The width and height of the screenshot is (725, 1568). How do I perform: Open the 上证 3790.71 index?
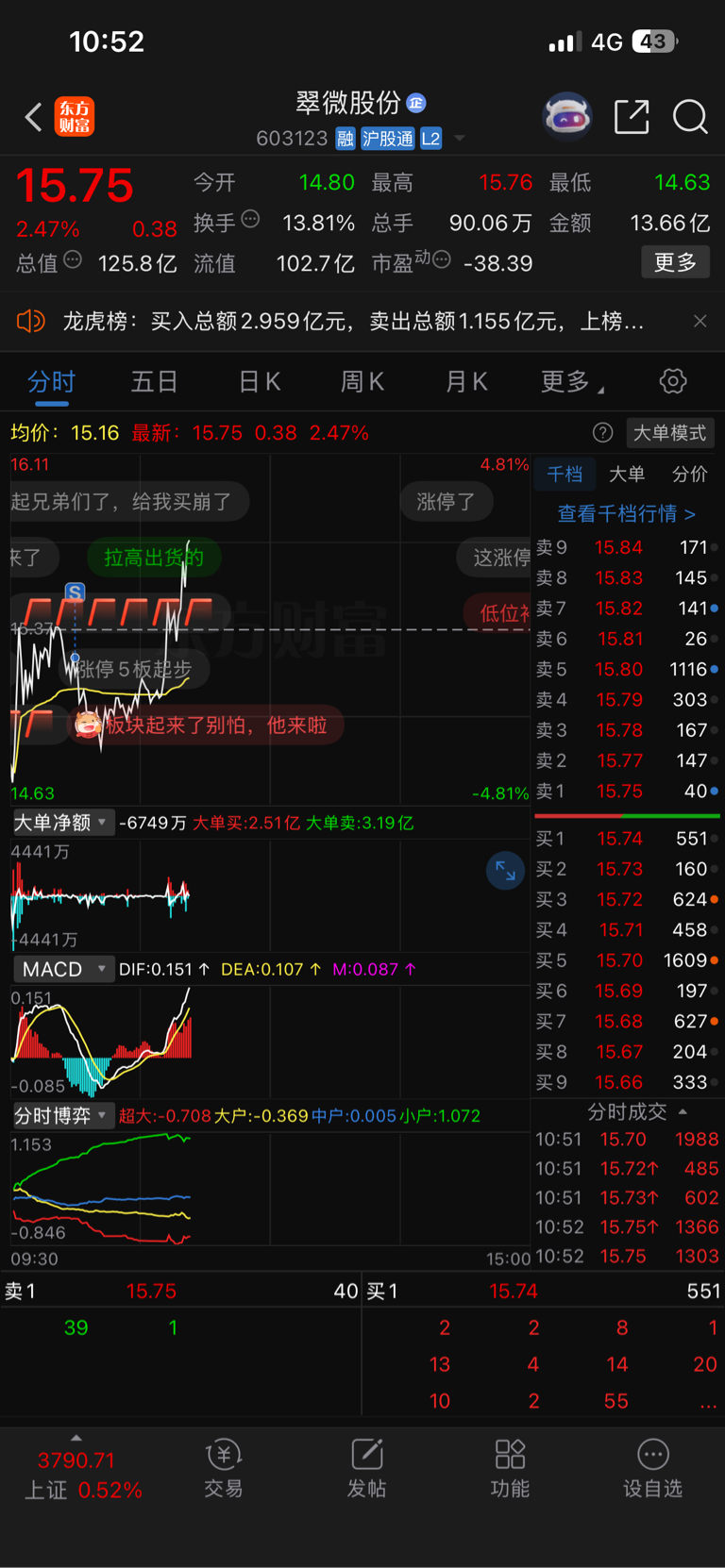tap(83, 1476)
